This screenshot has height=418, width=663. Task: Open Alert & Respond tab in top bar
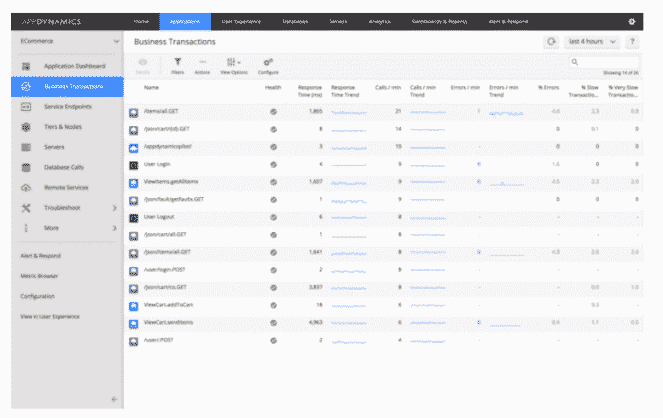[508, 22]
